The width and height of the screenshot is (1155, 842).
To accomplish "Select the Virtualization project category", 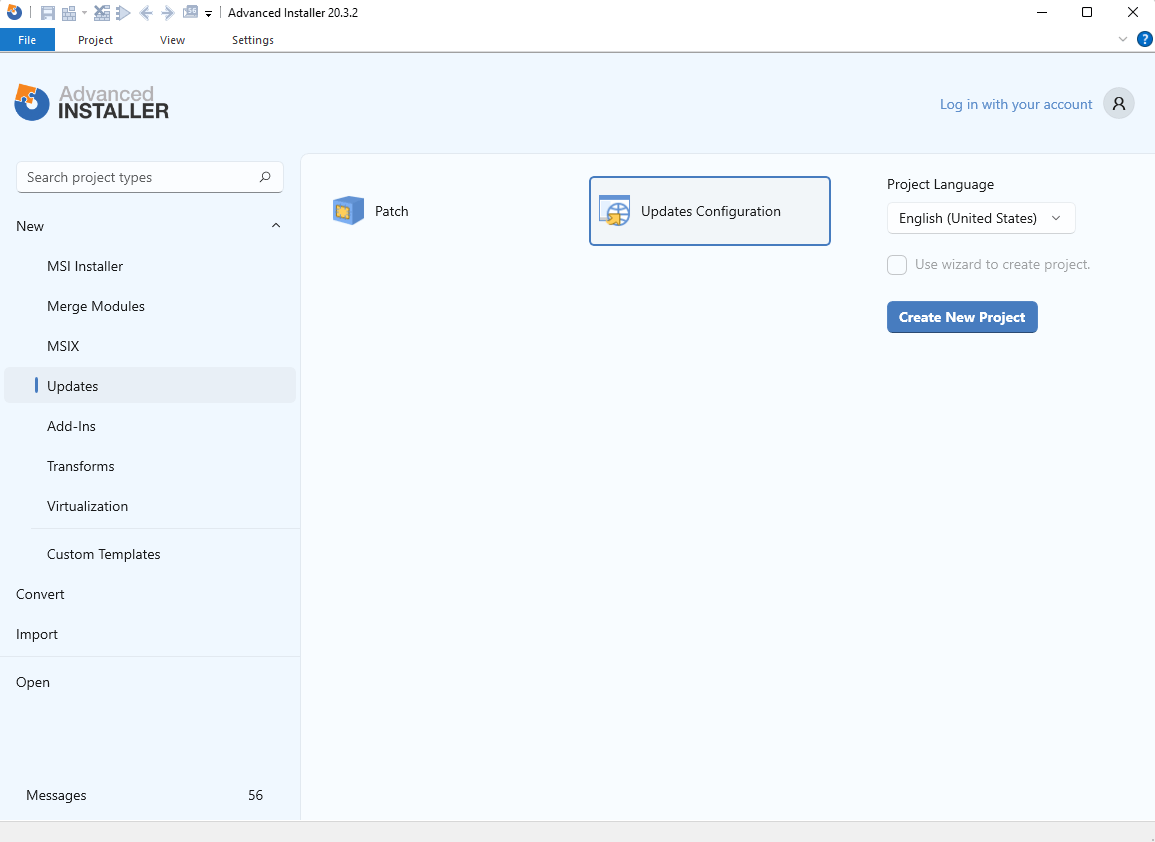I will [150, 505].
